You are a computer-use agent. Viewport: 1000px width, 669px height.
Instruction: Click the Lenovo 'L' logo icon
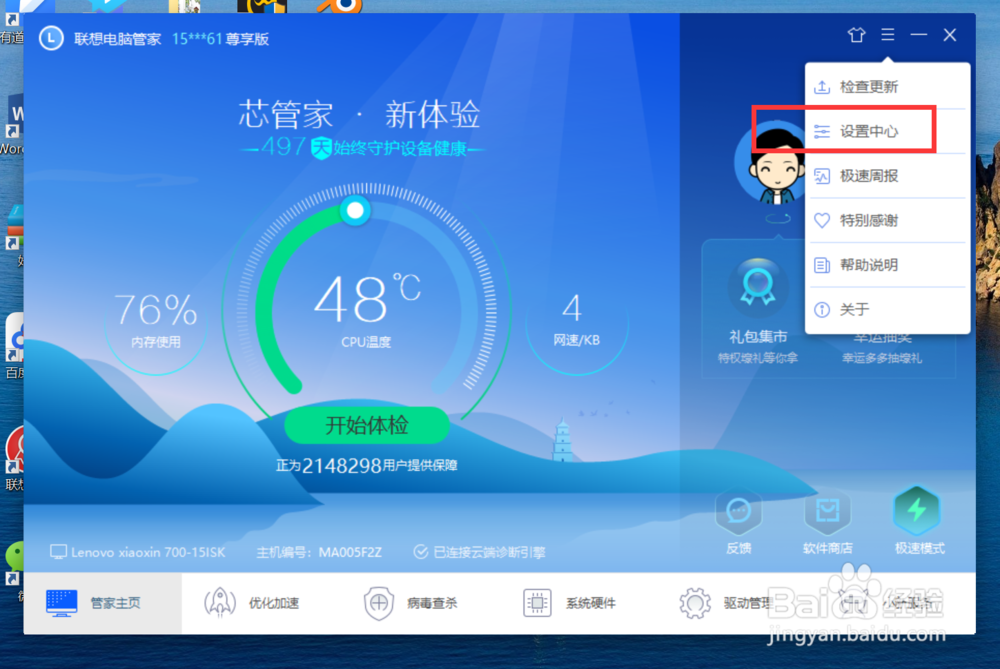pos(51,38)
